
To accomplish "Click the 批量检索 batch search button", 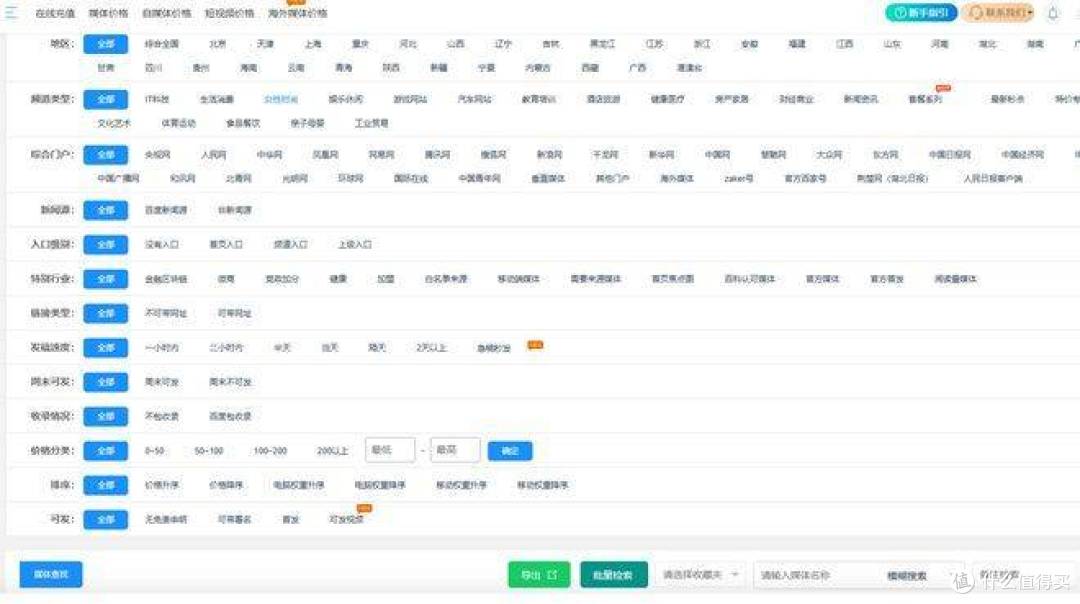I will click(x=614, y=574).
